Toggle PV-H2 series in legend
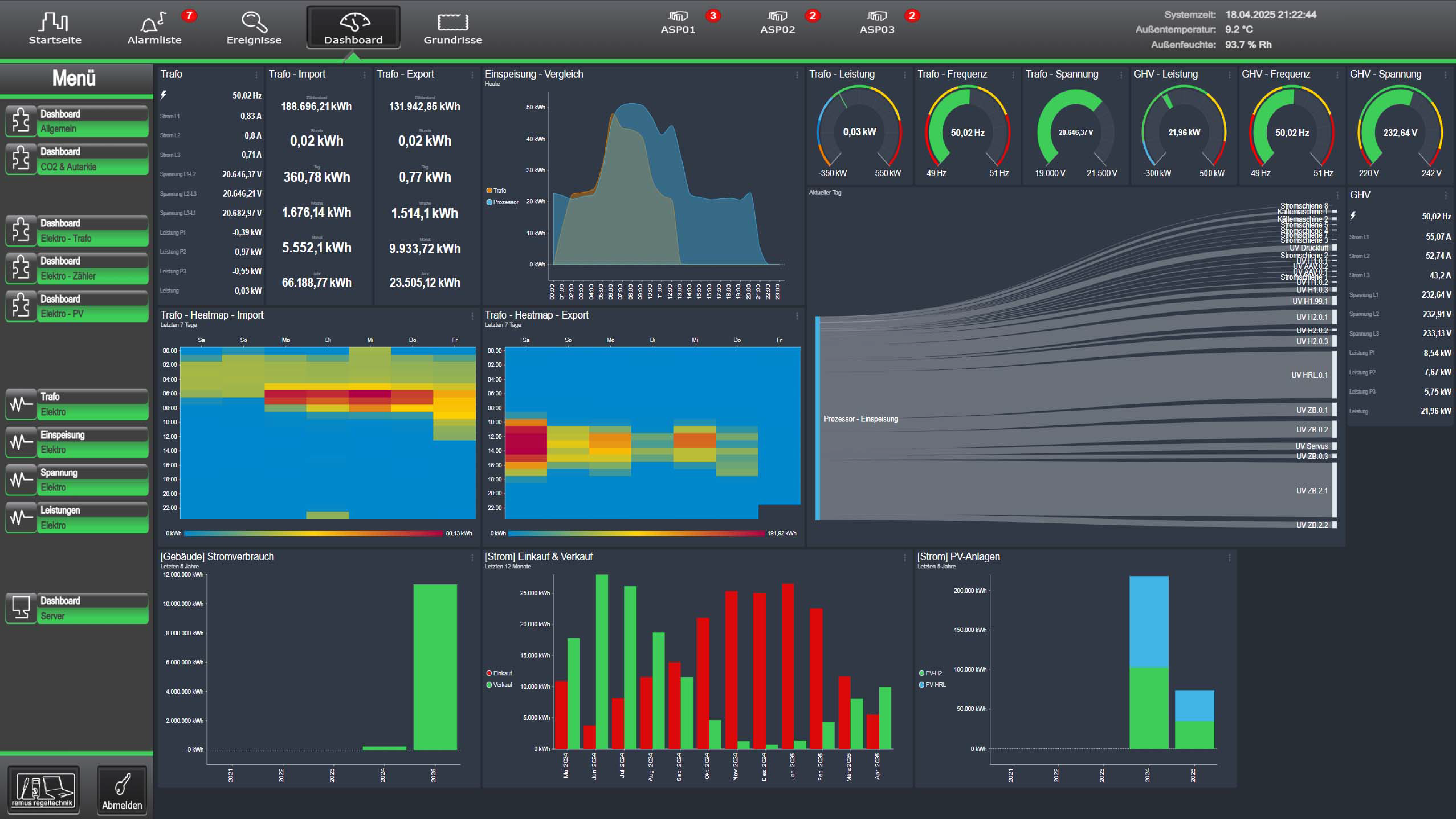The height and width of the screenshot is (819, 1456). coord(930,673)
